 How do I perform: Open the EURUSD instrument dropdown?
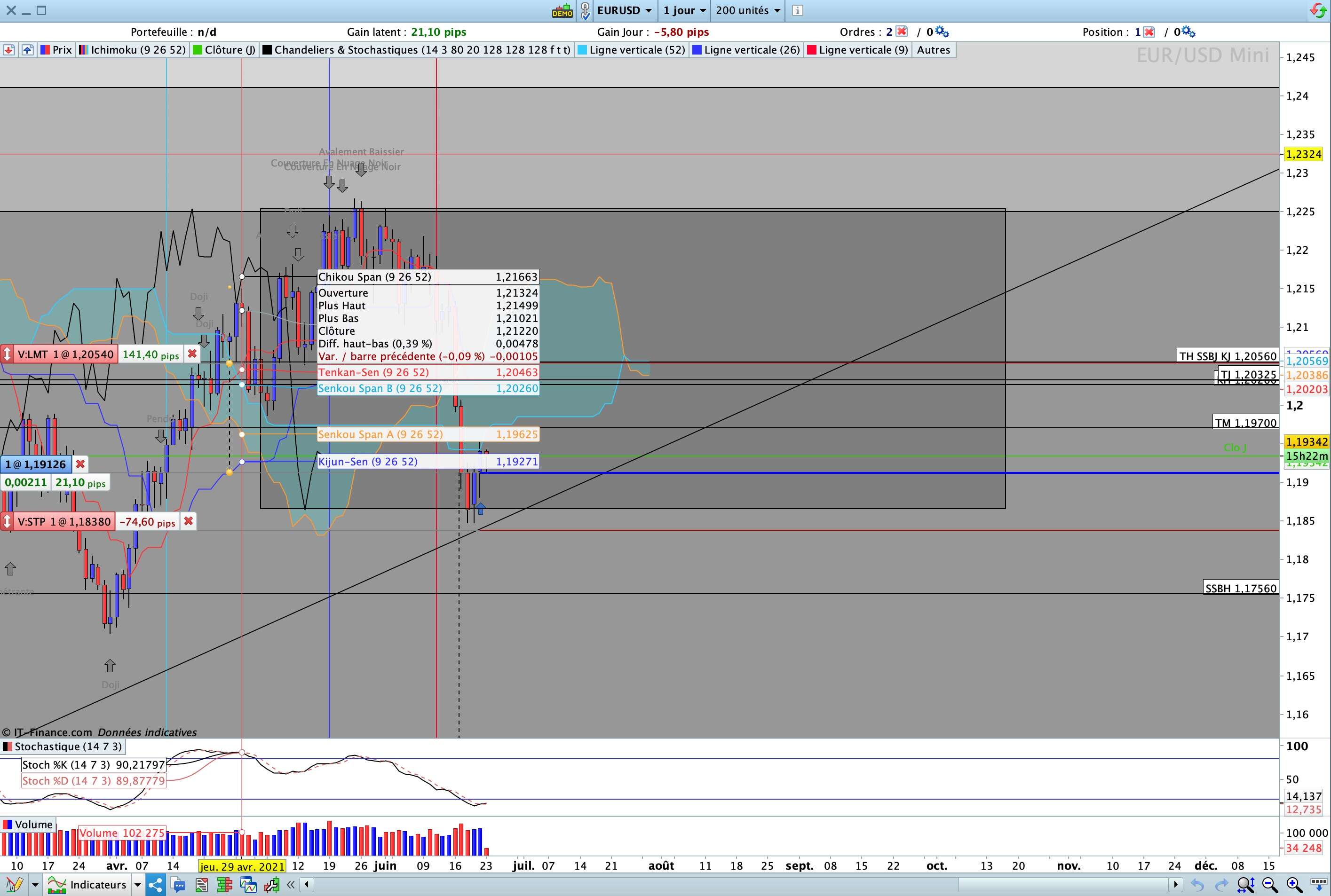tap(624, 10)
